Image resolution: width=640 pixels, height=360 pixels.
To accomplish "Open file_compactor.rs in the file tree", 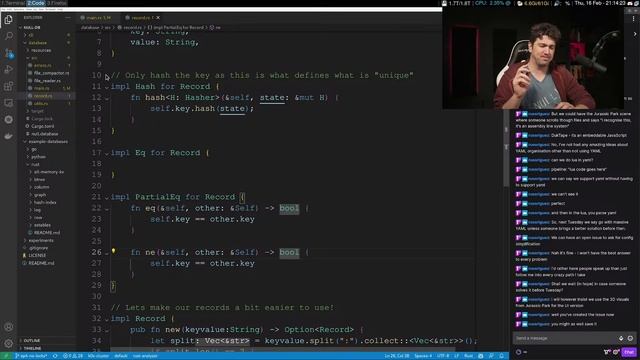I will pyautogui.click(x=51, y=73).
